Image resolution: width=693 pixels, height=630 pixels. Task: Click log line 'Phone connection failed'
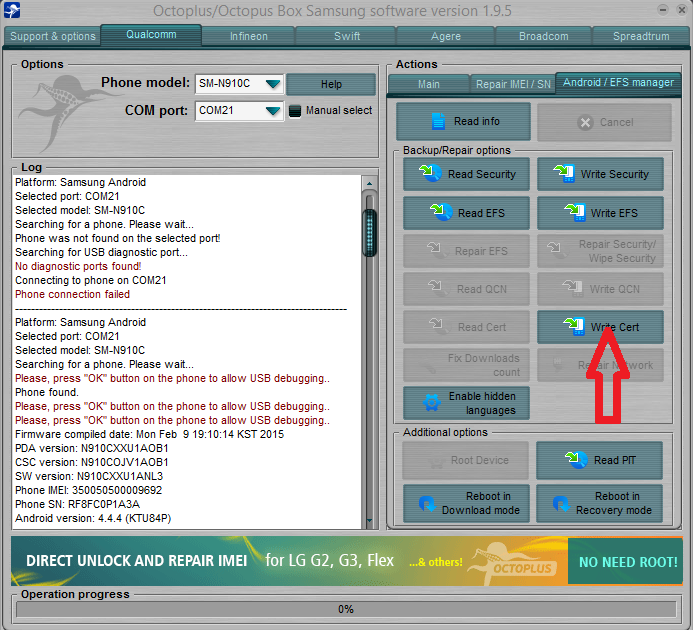click(72, 294)
